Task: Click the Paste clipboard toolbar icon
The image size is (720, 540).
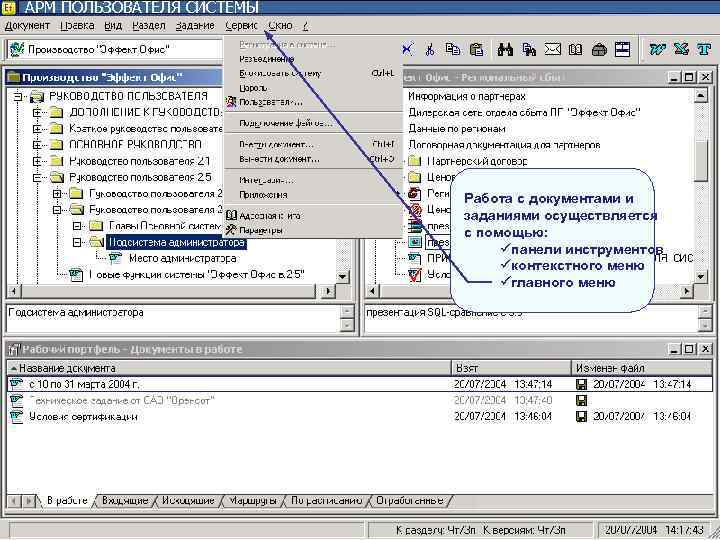Action: [x=477, y=49]
